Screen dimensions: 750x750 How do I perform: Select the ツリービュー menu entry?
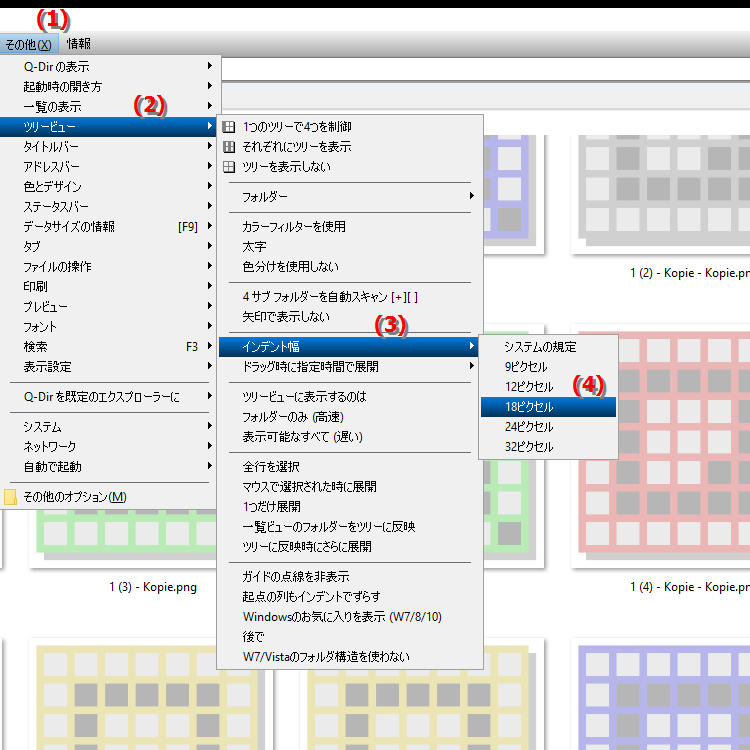coord(109,127)
